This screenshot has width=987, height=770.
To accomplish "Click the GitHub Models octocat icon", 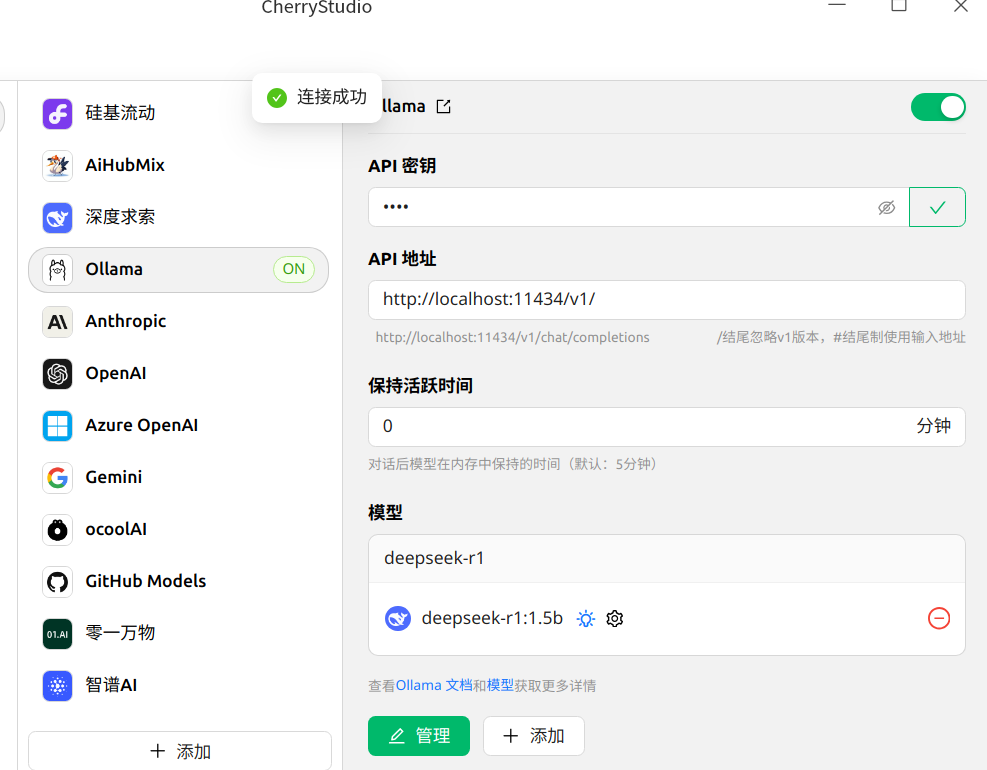I will (57, 582).
